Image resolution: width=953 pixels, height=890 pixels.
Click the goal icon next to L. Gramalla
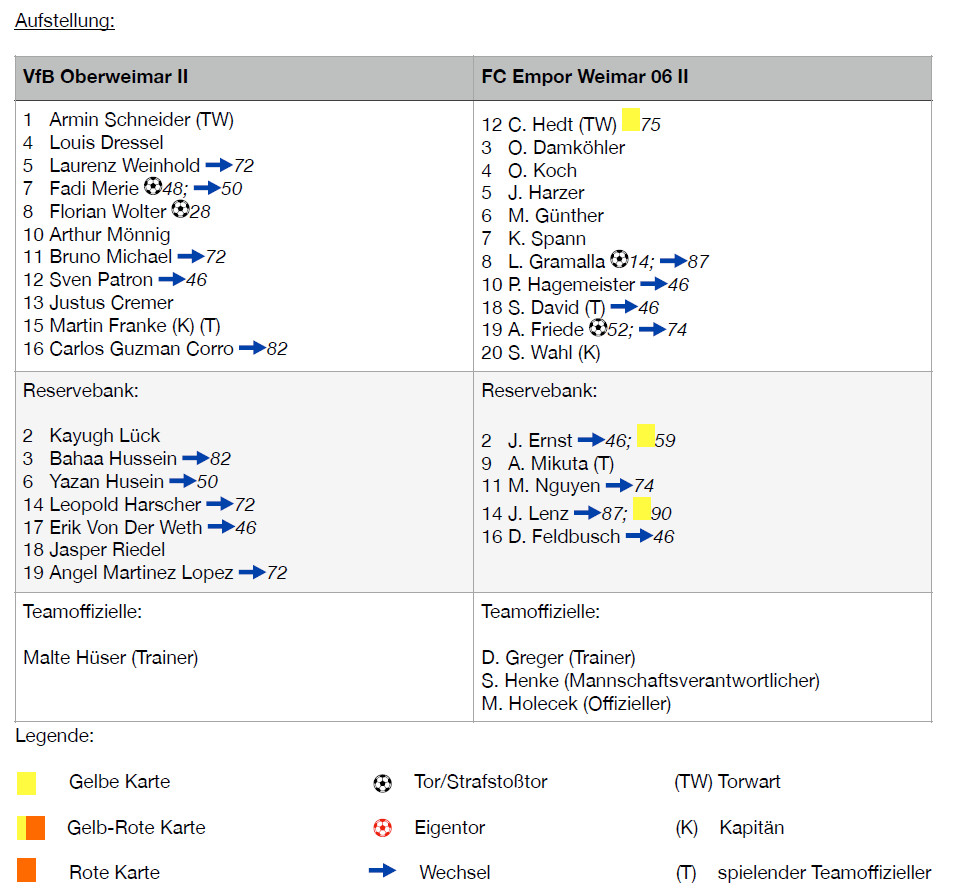pyautogui.click(x=618, y=260)
